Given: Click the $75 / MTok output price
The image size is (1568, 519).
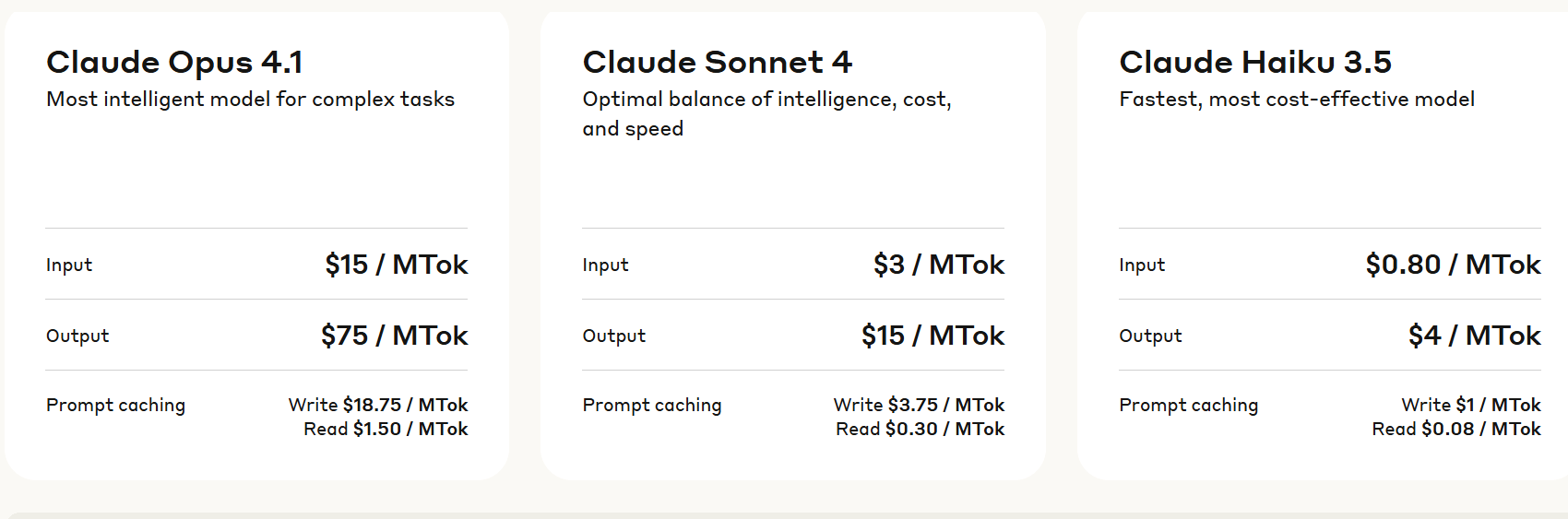Looking at the screenshot, I should coord(394,336).
